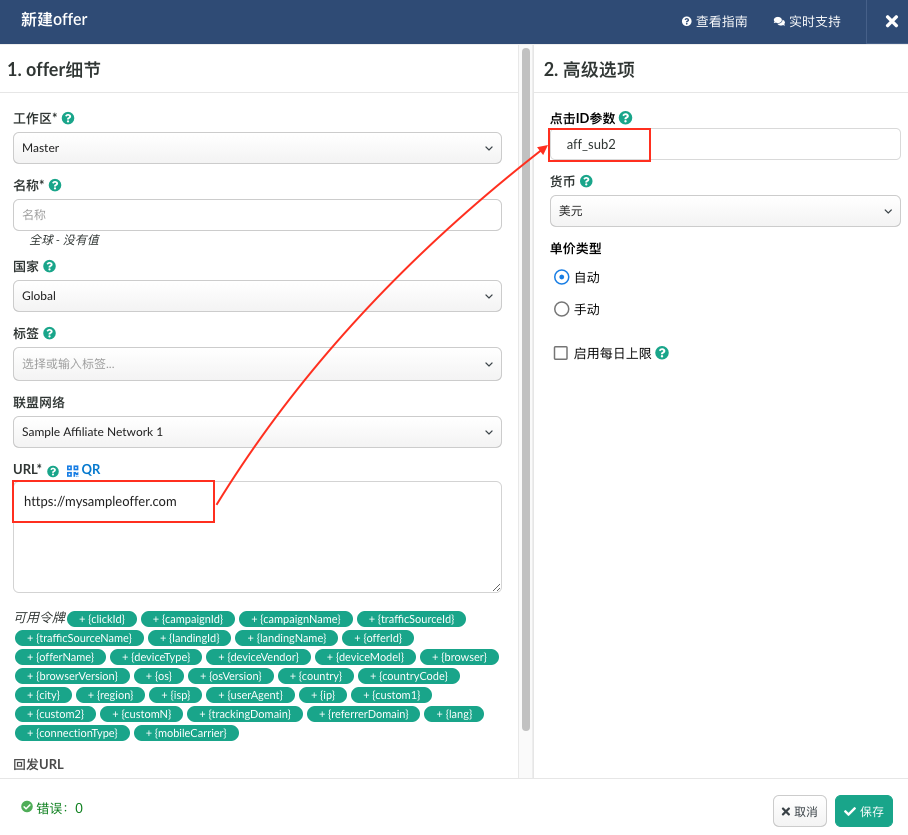Image resolution: width=908 pixels, height=835 pixels.
Task: Click help icon next to 启用每日上限
Action: (x=662, y=353)
